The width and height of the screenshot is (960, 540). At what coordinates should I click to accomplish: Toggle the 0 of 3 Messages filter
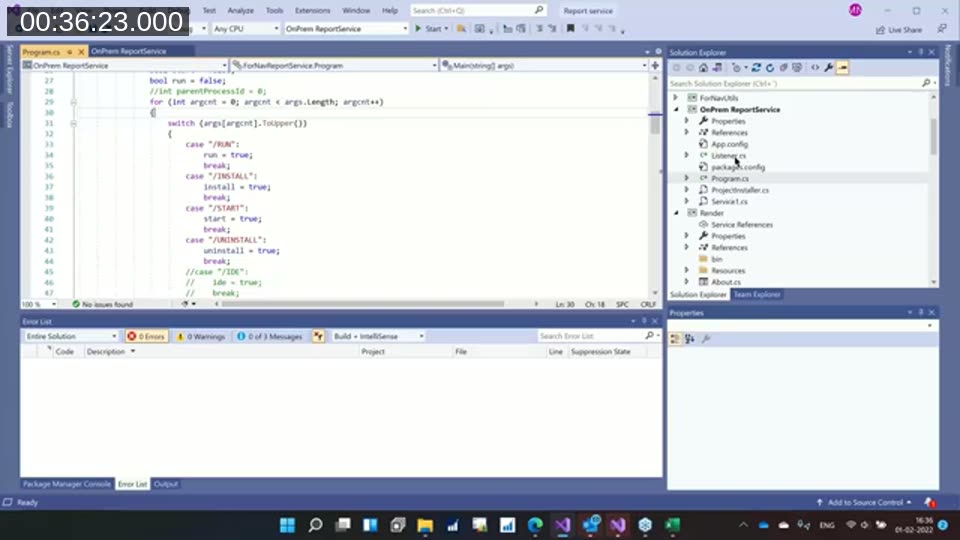pyautogui.click(x=270, y=337)
